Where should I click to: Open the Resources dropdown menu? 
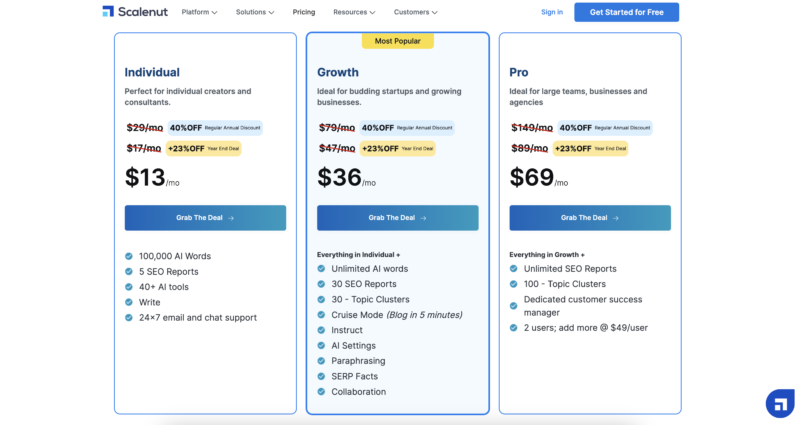354,12
